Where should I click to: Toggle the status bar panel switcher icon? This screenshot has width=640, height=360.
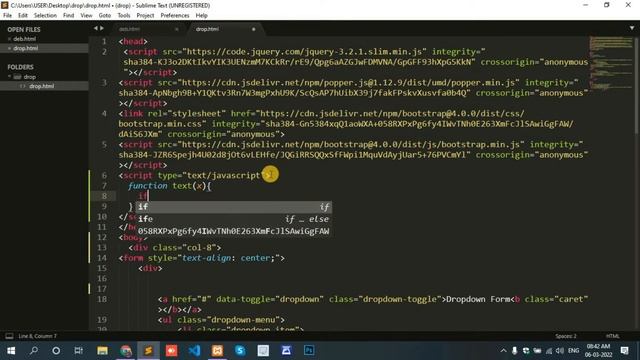[x=9, y=336]
